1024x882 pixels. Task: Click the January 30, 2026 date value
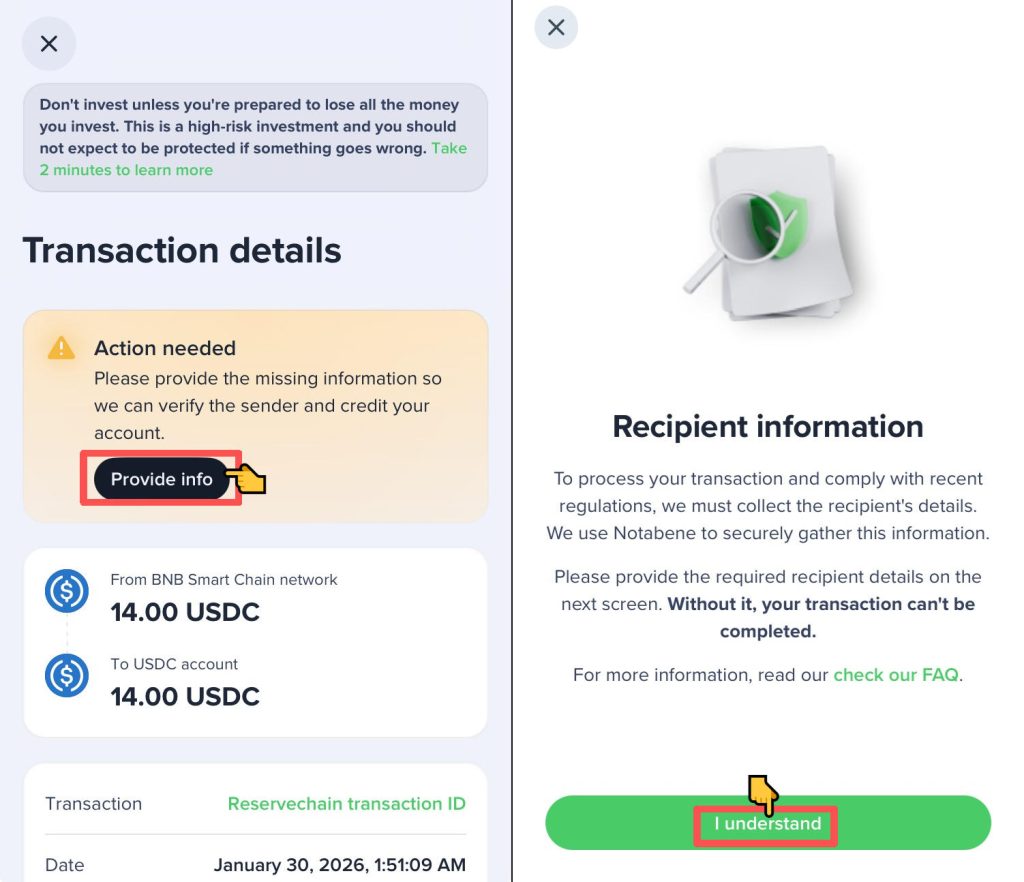pyautogui.click(x=339, y=865)
